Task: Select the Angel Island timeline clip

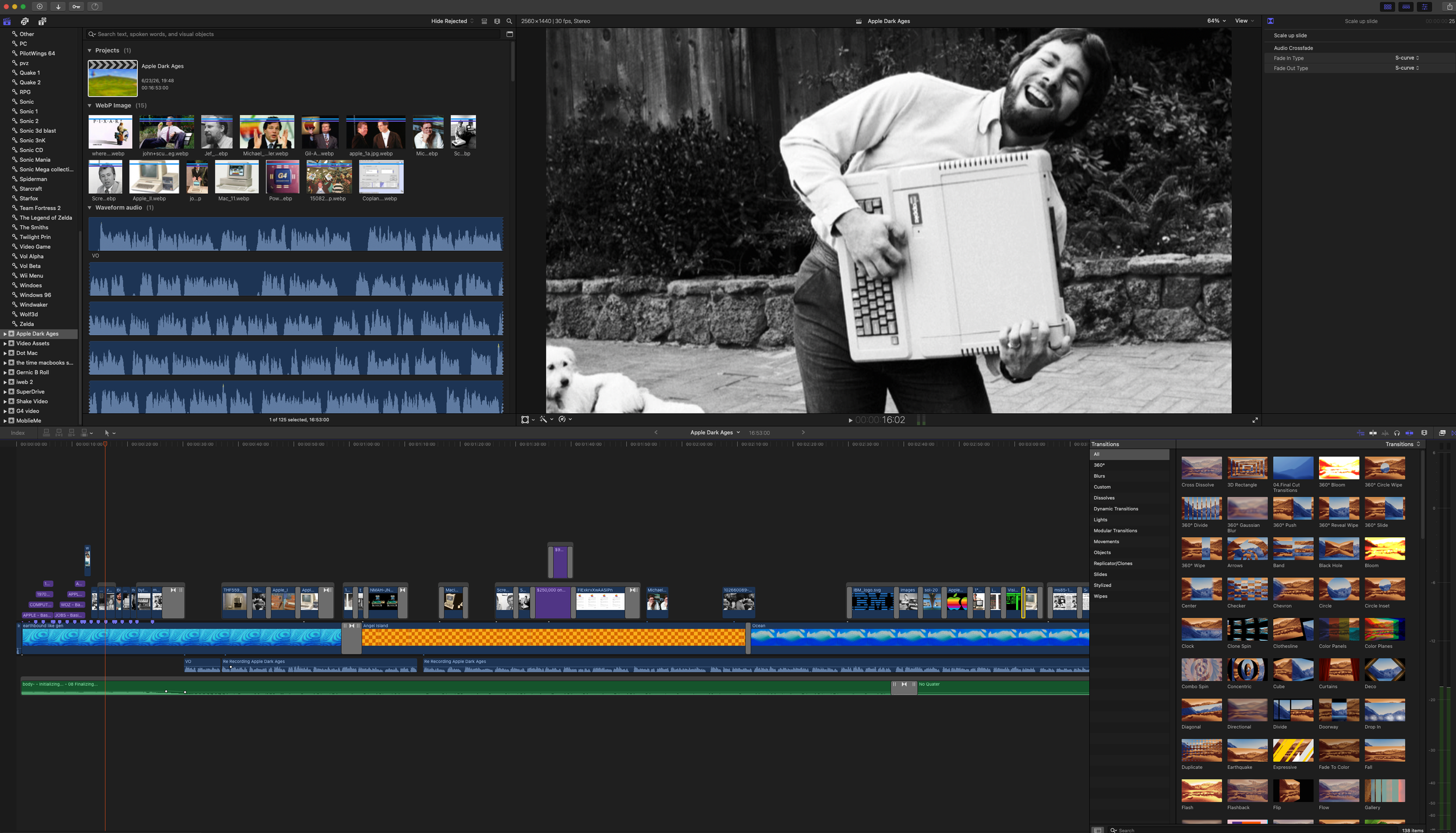Action: click(553, 638)
